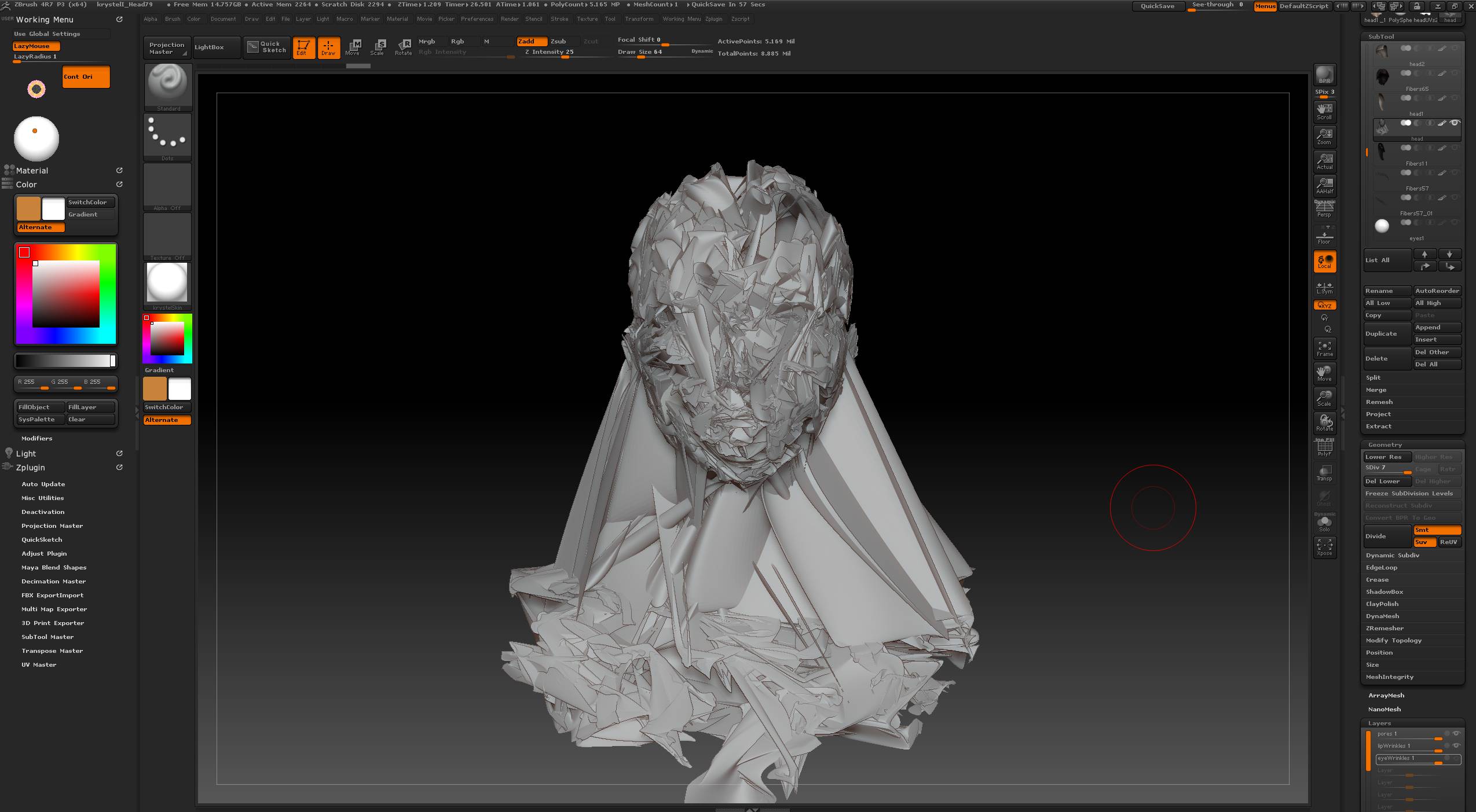Toggle the Local symmetry icon
The height and width of the screenshot is (812, 1476).
(1324, 261)
